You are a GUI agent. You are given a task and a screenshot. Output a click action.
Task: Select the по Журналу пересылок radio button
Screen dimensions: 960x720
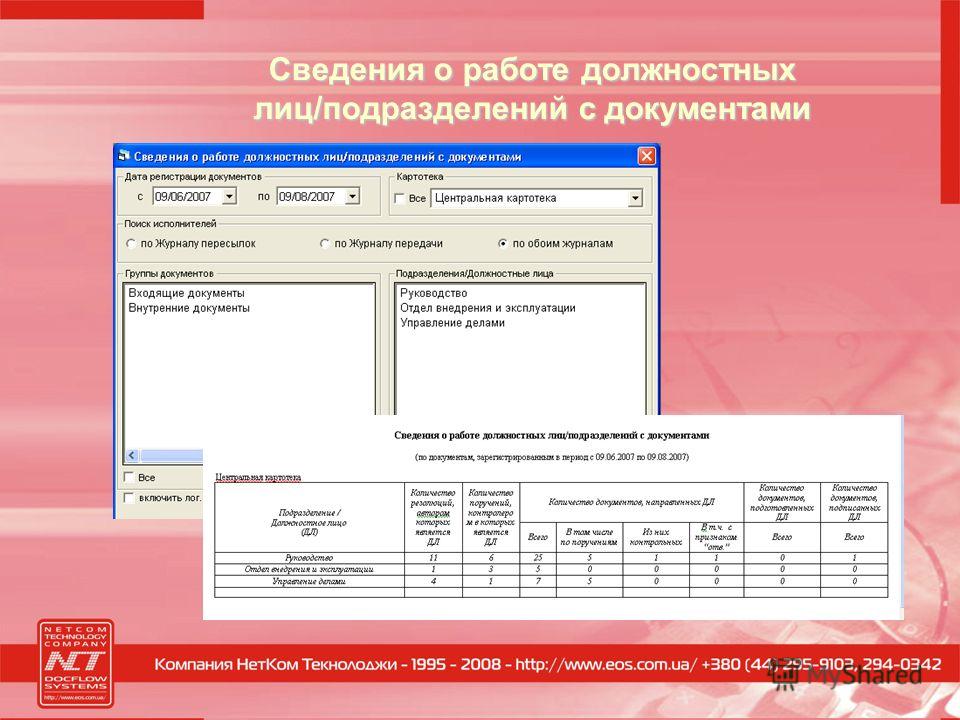(x=131, y=244)
